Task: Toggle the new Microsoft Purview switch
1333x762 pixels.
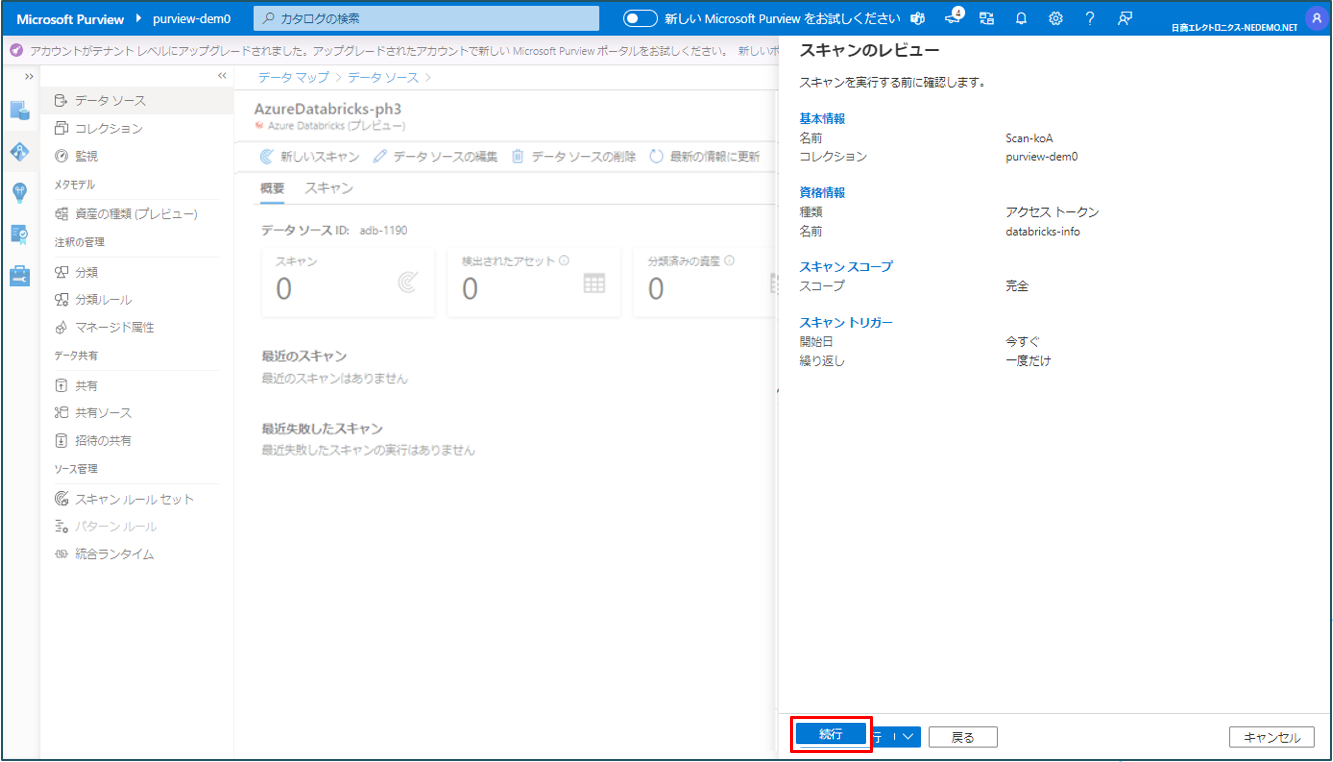Action: click(x=640, y=19)
